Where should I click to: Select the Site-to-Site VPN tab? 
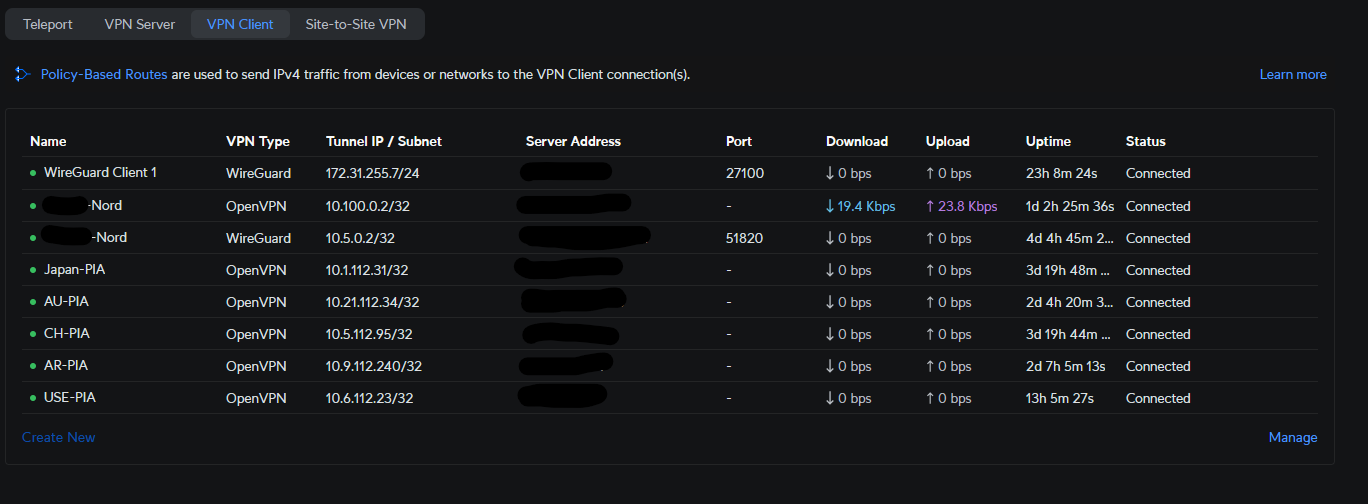point(356,24)
